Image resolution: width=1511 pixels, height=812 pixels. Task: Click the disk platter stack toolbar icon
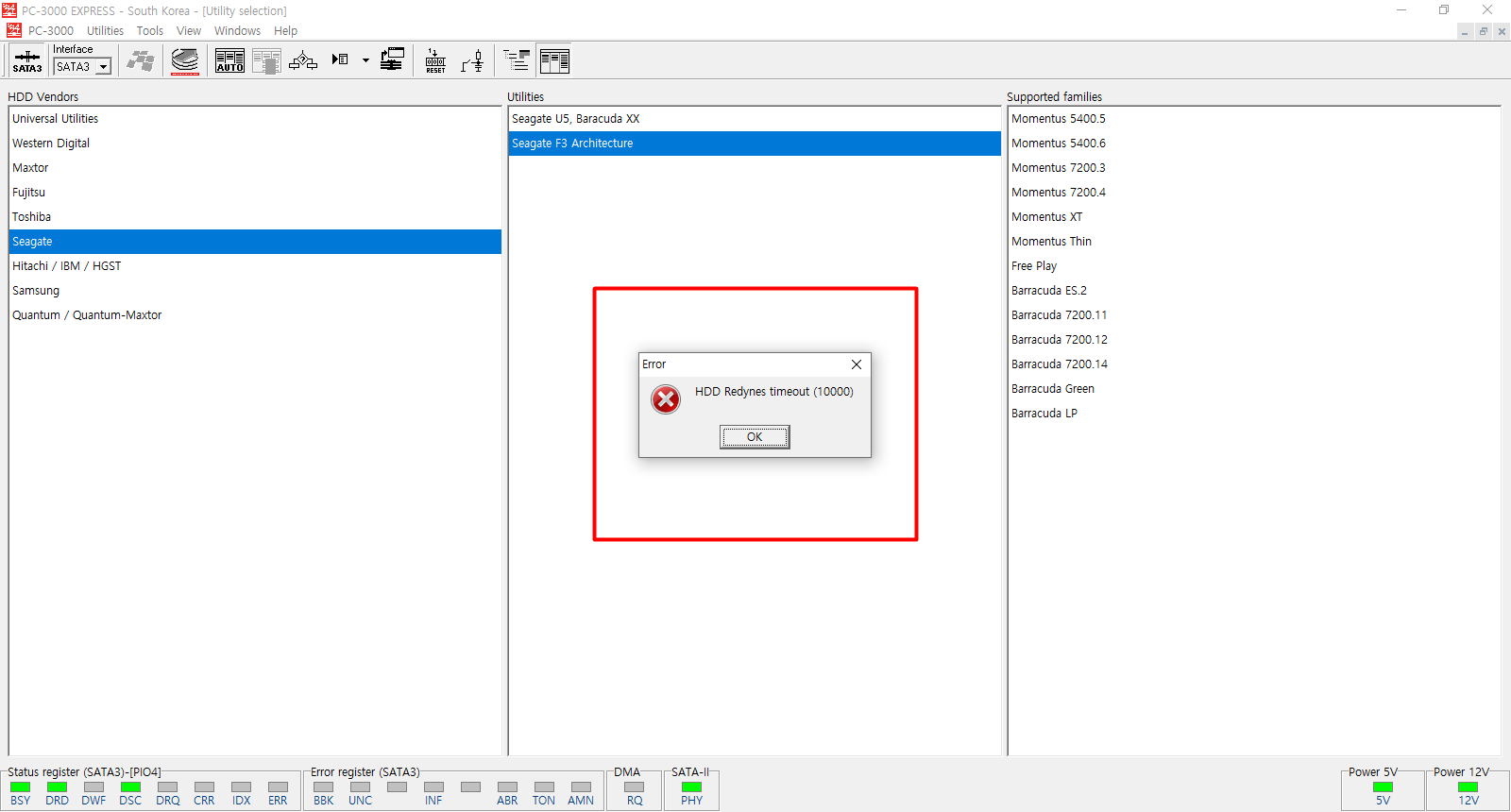tap(185, 61)
